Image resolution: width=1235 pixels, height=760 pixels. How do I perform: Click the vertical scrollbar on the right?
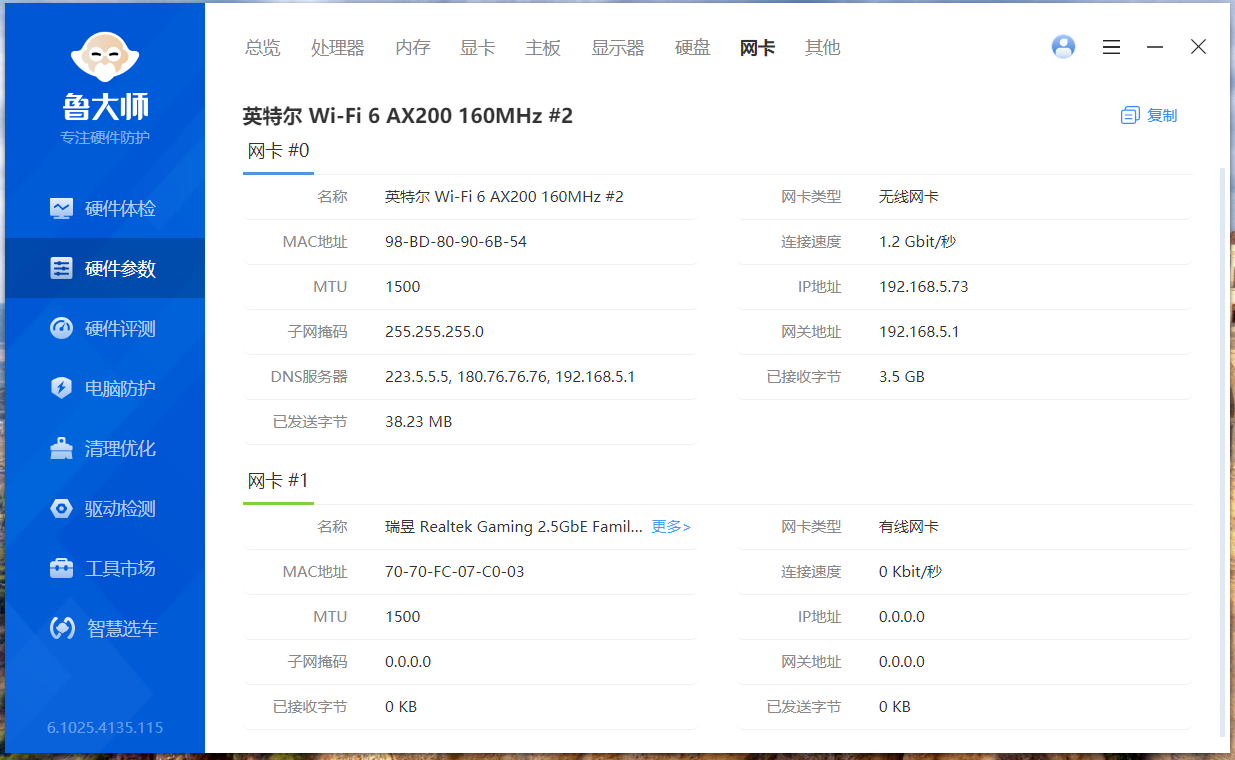1223,450
